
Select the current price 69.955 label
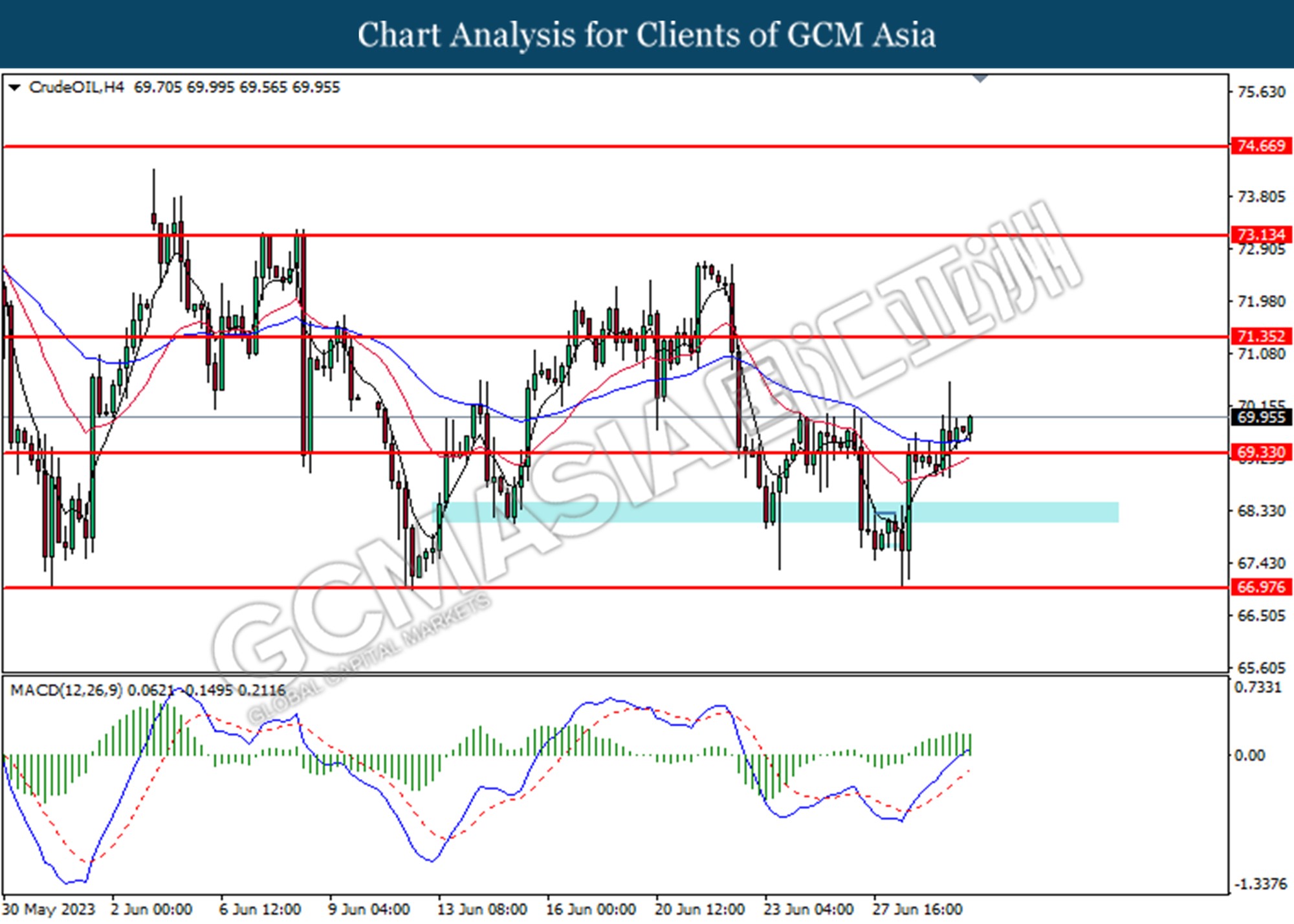coord(1260,417)
